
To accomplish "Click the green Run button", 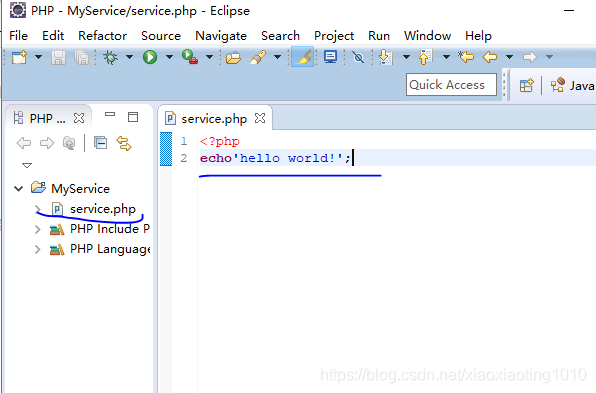I will point(150,57).
